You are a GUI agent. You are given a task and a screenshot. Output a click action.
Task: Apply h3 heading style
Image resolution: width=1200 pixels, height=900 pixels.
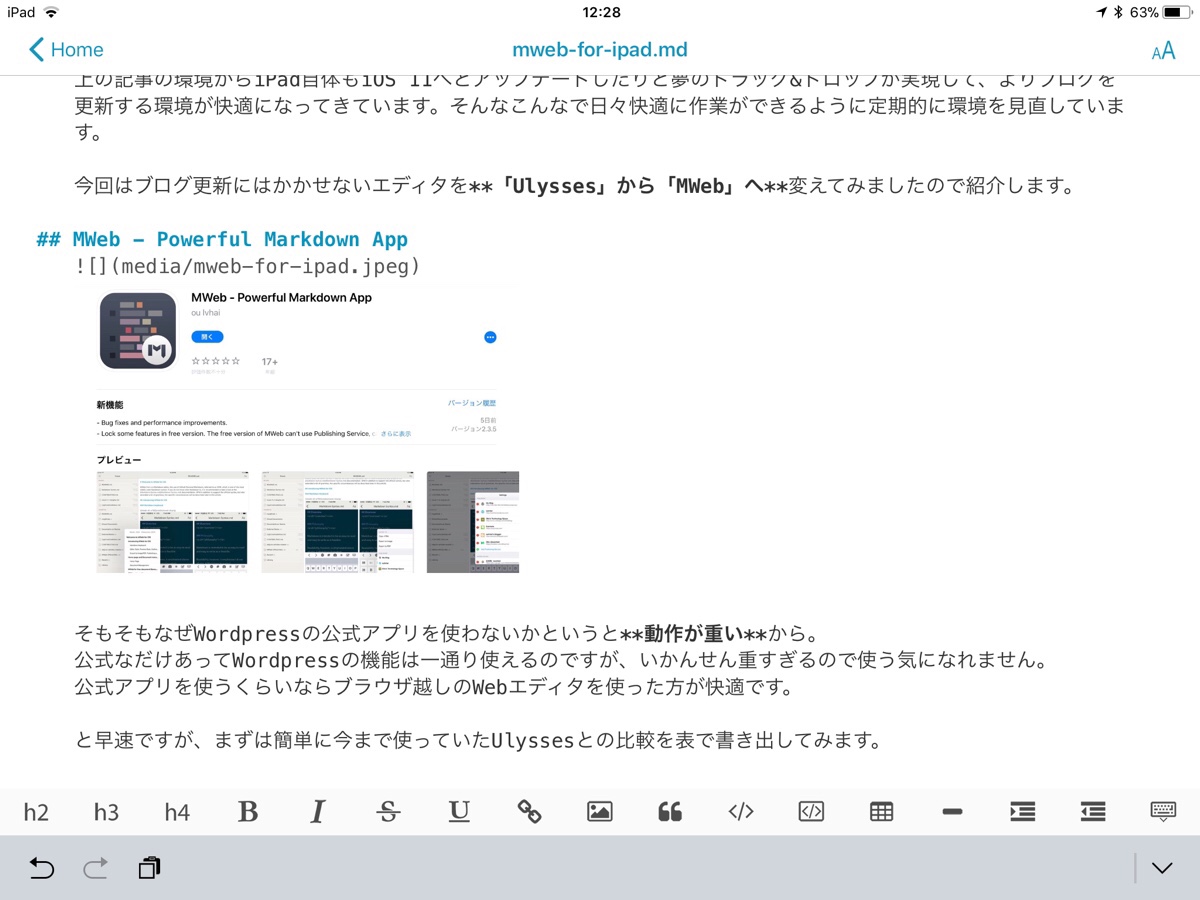[106, 812]
